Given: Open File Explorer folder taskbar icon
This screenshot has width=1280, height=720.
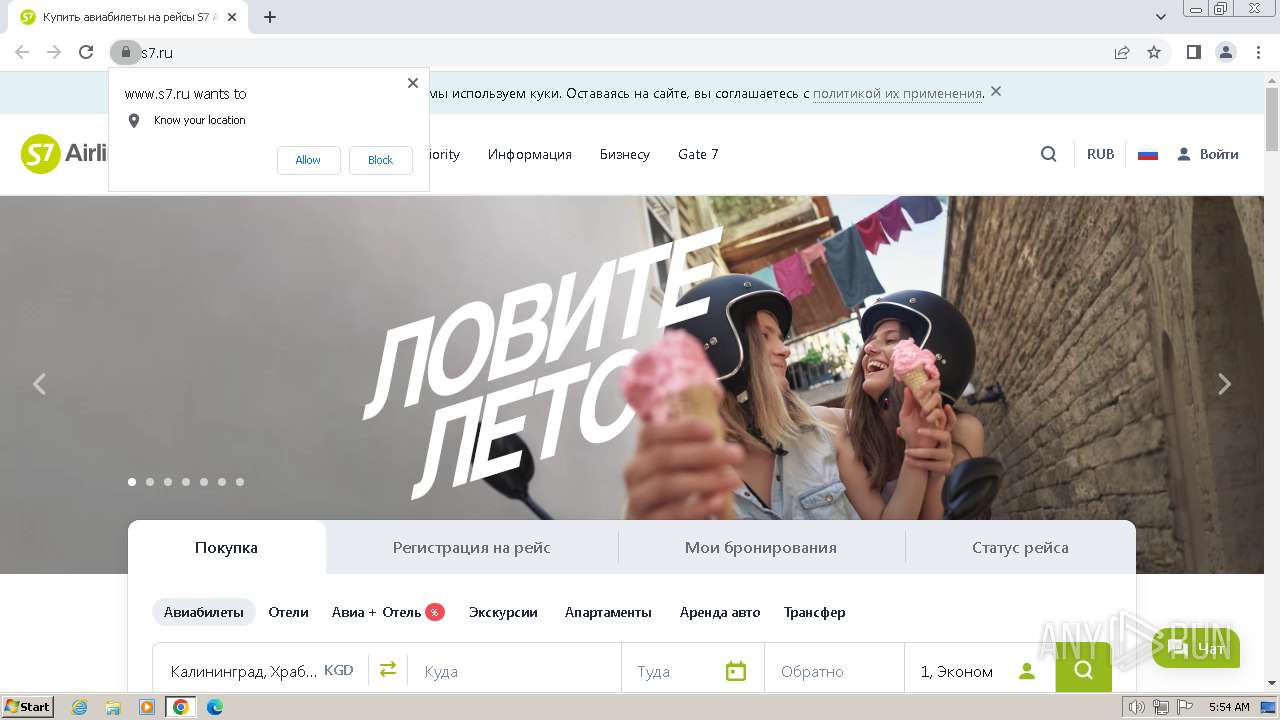Looking at the screenshot, I should (113, 707).
